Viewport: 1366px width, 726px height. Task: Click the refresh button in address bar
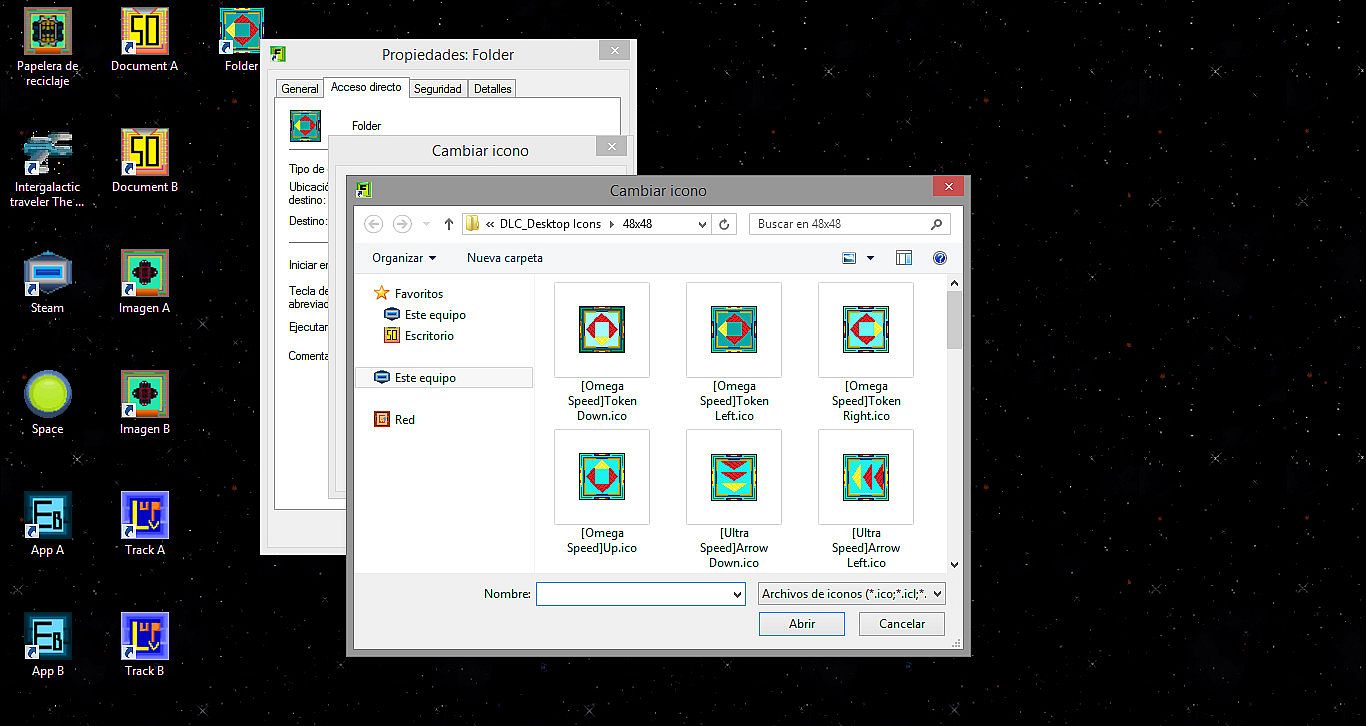point(725,224)
